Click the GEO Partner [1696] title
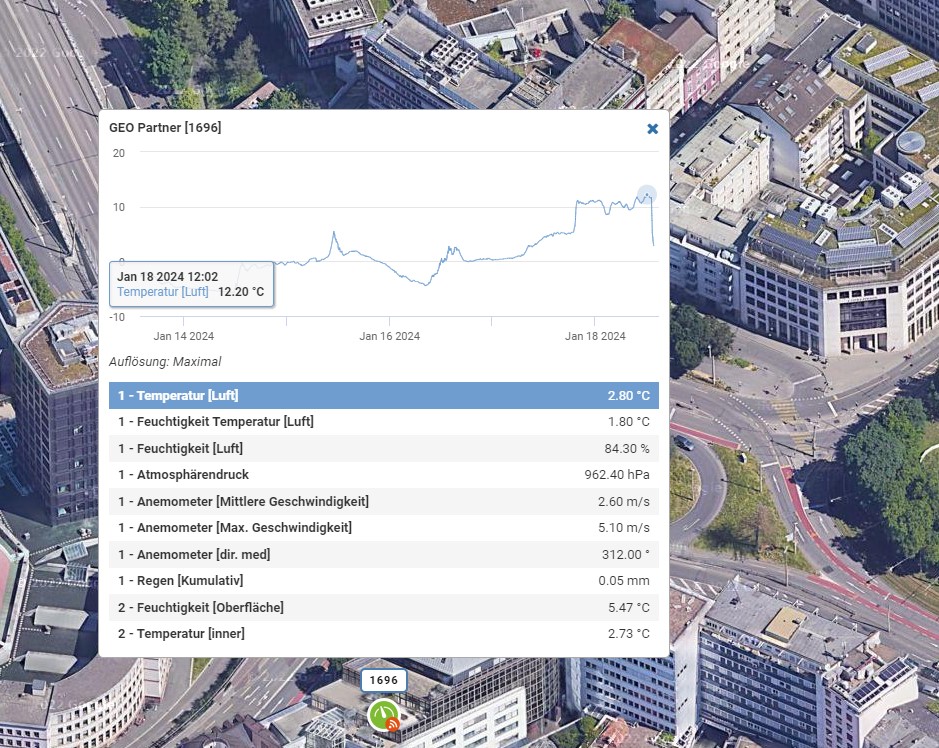Screen dimensions: 939x748 (x=165, y=128)
